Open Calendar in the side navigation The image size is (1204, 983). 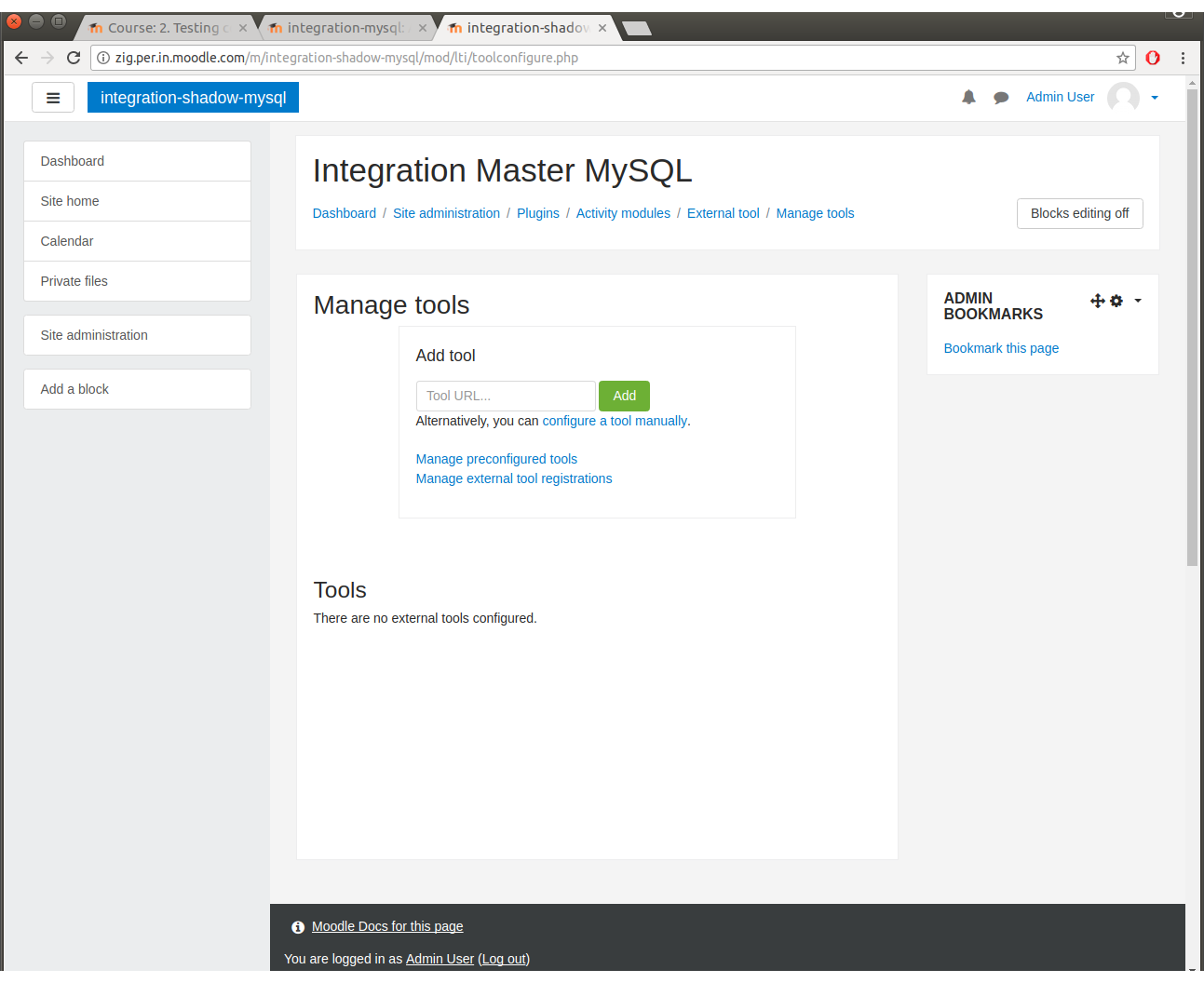(137, 241)
